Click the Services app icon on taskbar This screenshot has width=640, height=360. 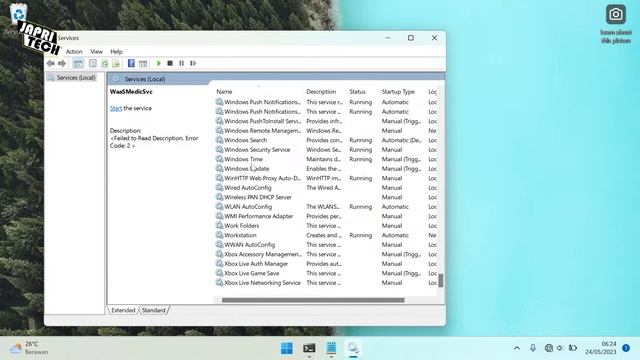pyautogui.click(x=353, y=348)
